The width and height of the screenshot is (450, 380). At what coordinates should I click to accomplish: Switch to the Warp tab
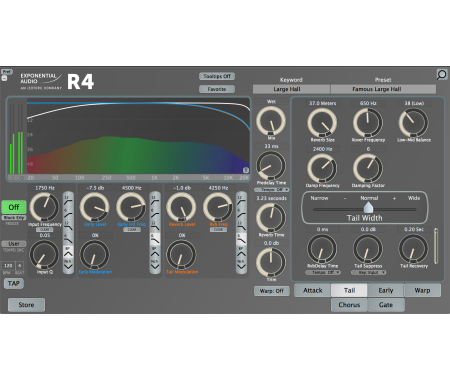pyautogui.click(x=422, y=290)
